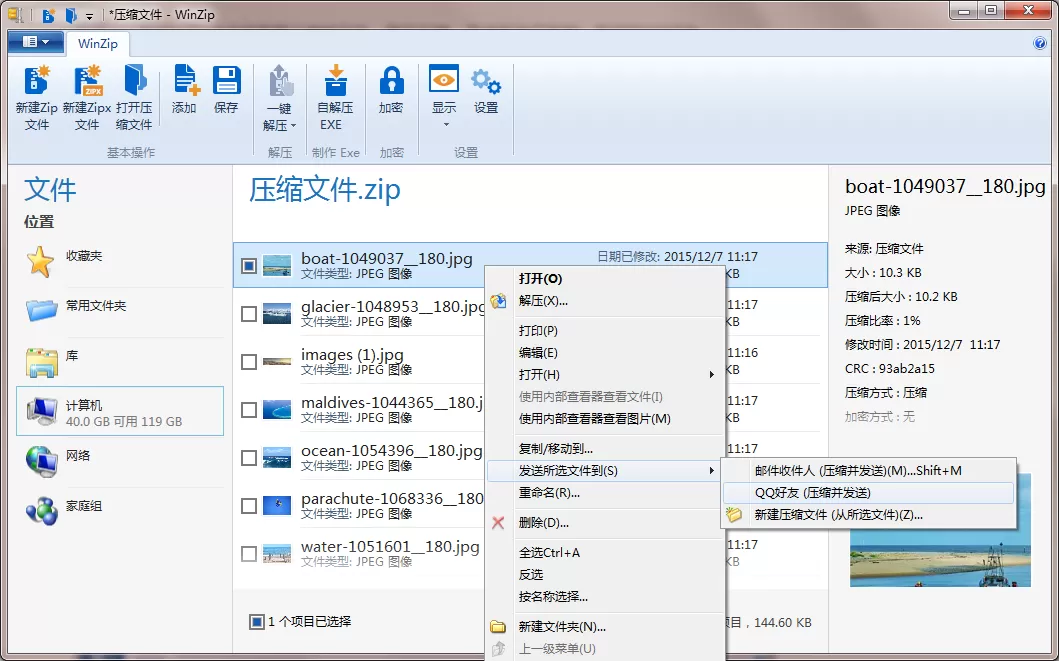Click the WinZip app icon in title bar
Screen dimensions: 1059x661
coord(16,14)
